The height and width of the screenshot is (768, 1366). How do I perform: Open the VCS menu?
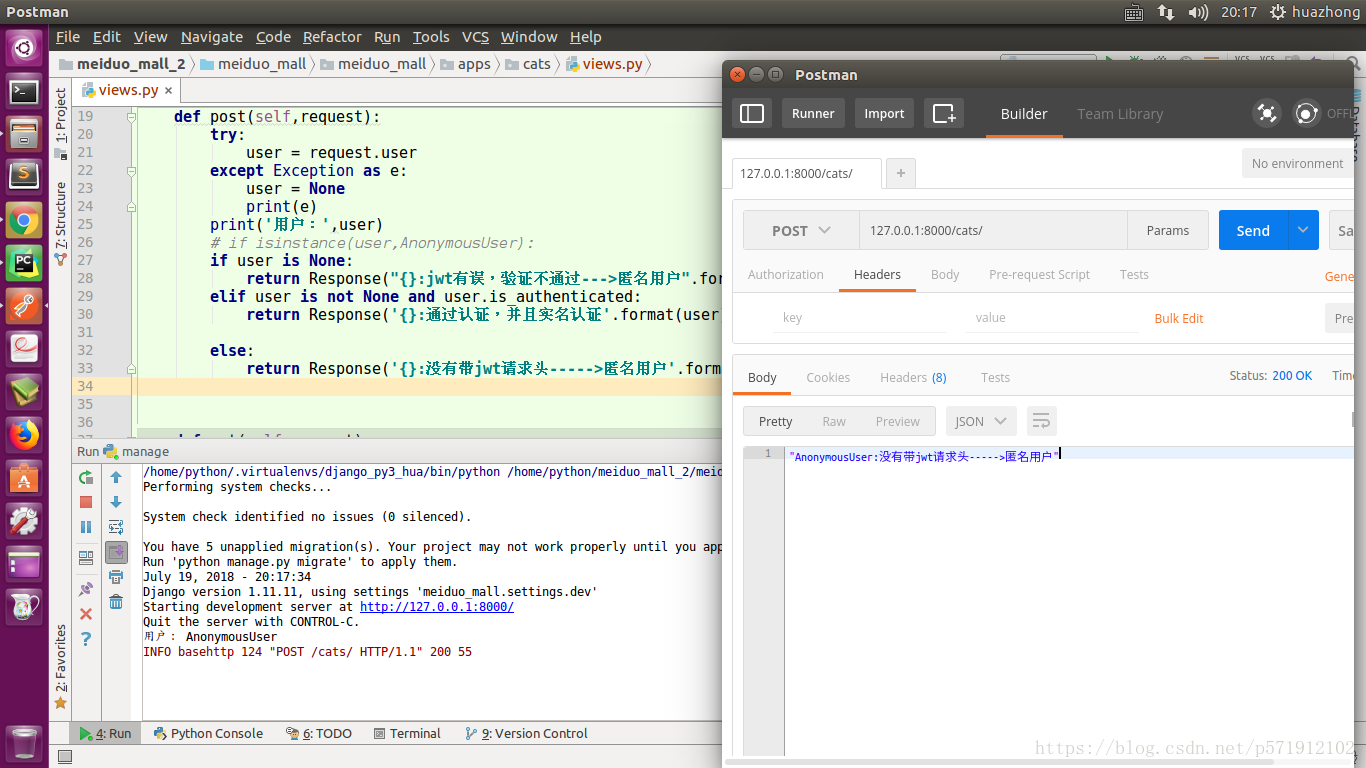pos(475,37)
